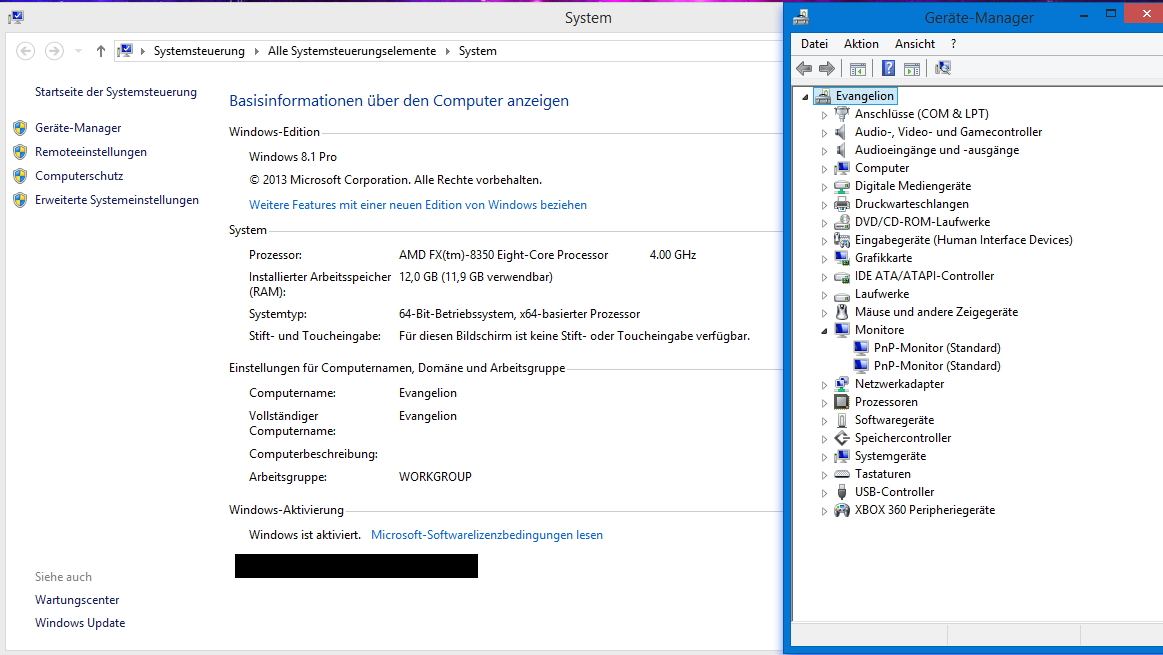Select the Grafikkarte display adapter icon
1163x655 pixels.
[x=841, y=258]
